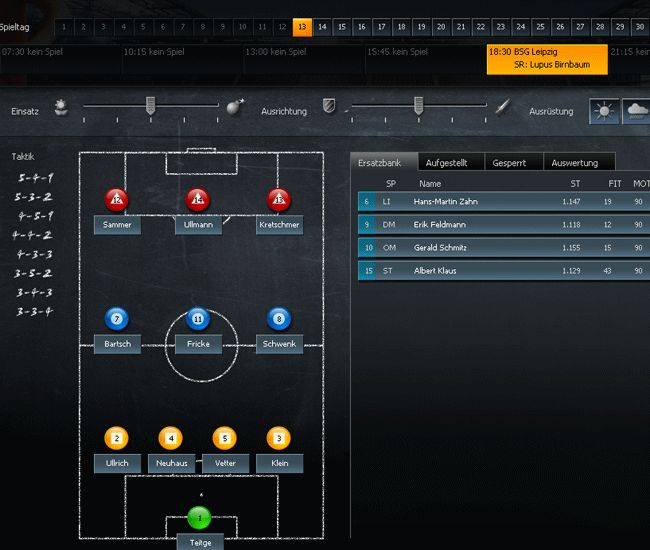Open the Auswertung tab

pyautogui.click(x=578, y=162)
